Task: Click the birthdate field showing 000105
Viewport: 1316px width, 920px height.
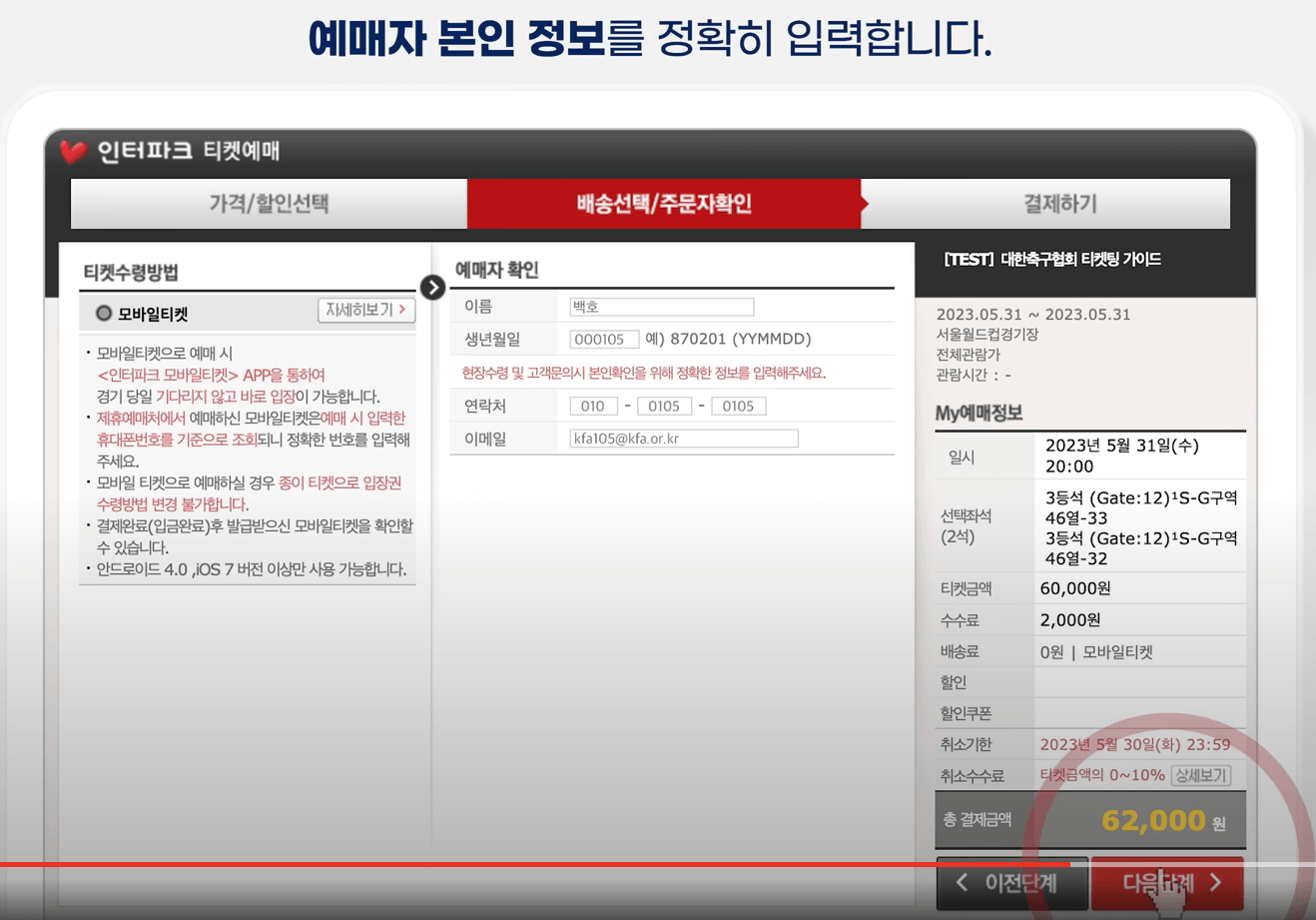Action: (604, 339)
